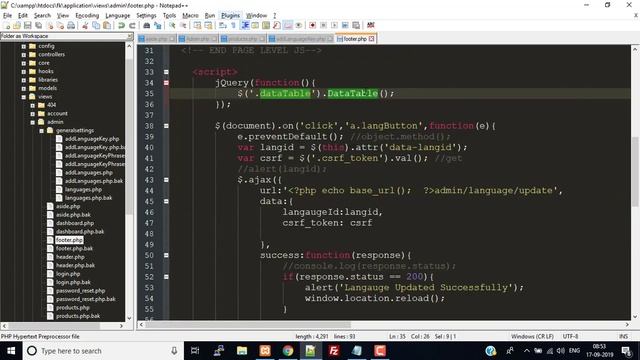
Task: Click Windows (CR LF) in status bar
Action: 532,337
